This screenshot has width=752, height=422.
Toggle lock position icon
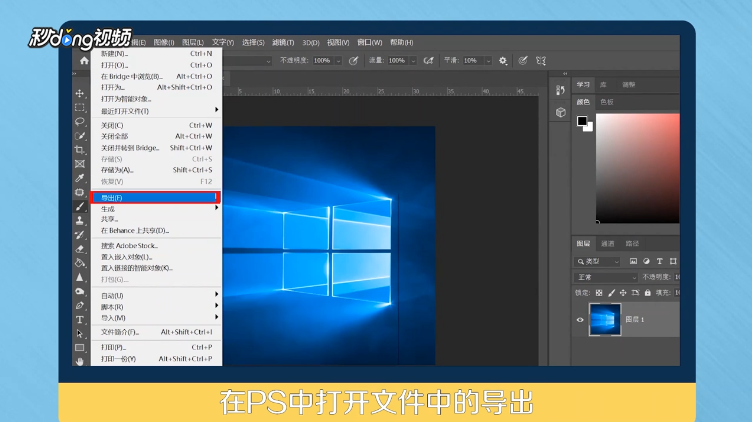[623, 293]
